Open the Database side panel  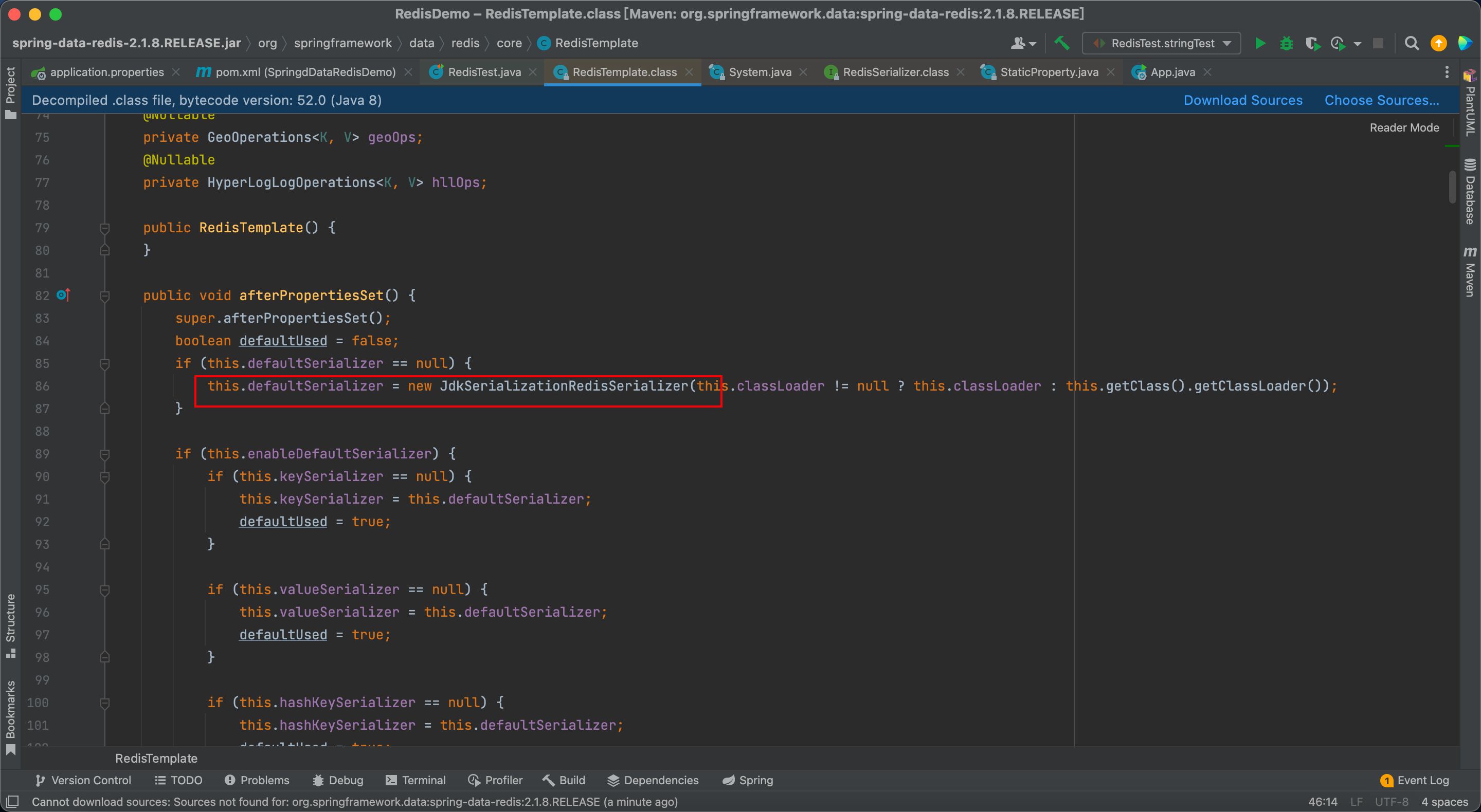(x=1470, y=192)
